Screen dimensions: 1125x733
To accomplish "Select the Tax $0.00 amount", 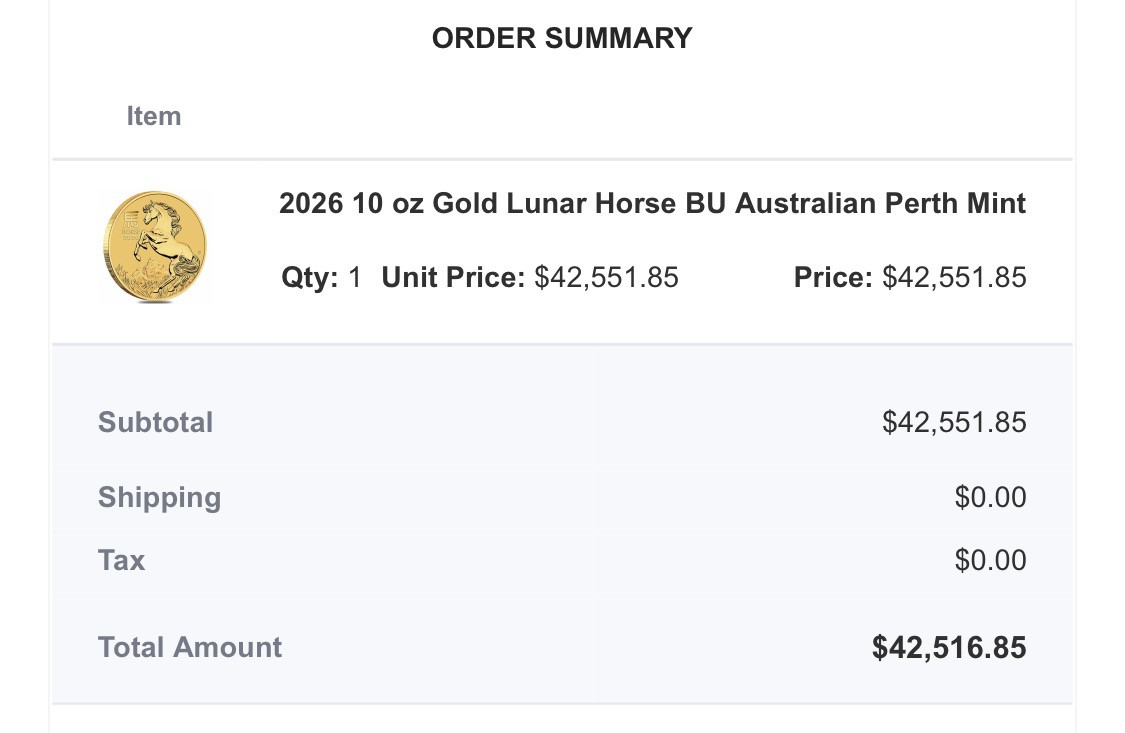I will pos(990,560).
